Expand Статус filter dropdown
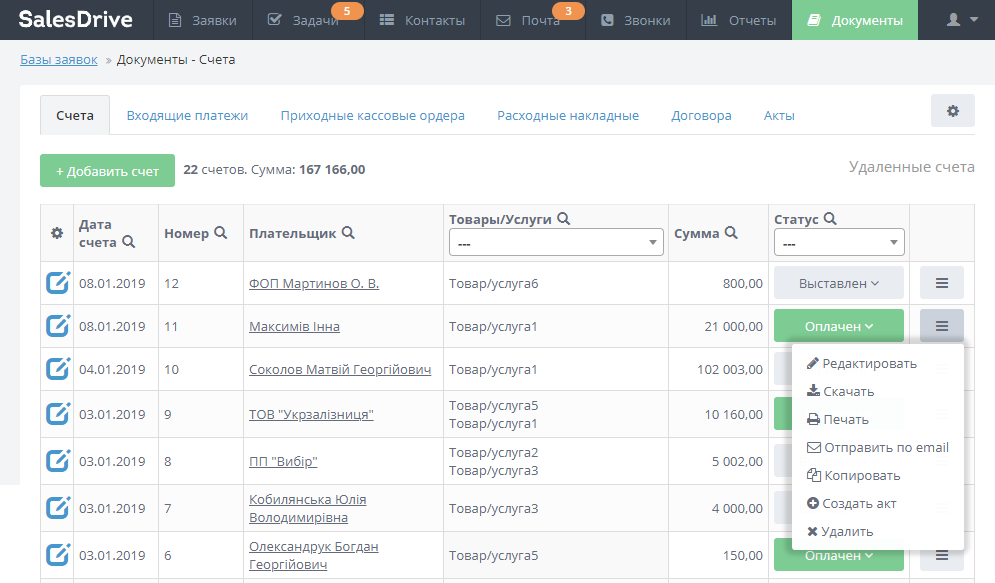The height and width of the screenshot is (583, 995). coord(839,242)
